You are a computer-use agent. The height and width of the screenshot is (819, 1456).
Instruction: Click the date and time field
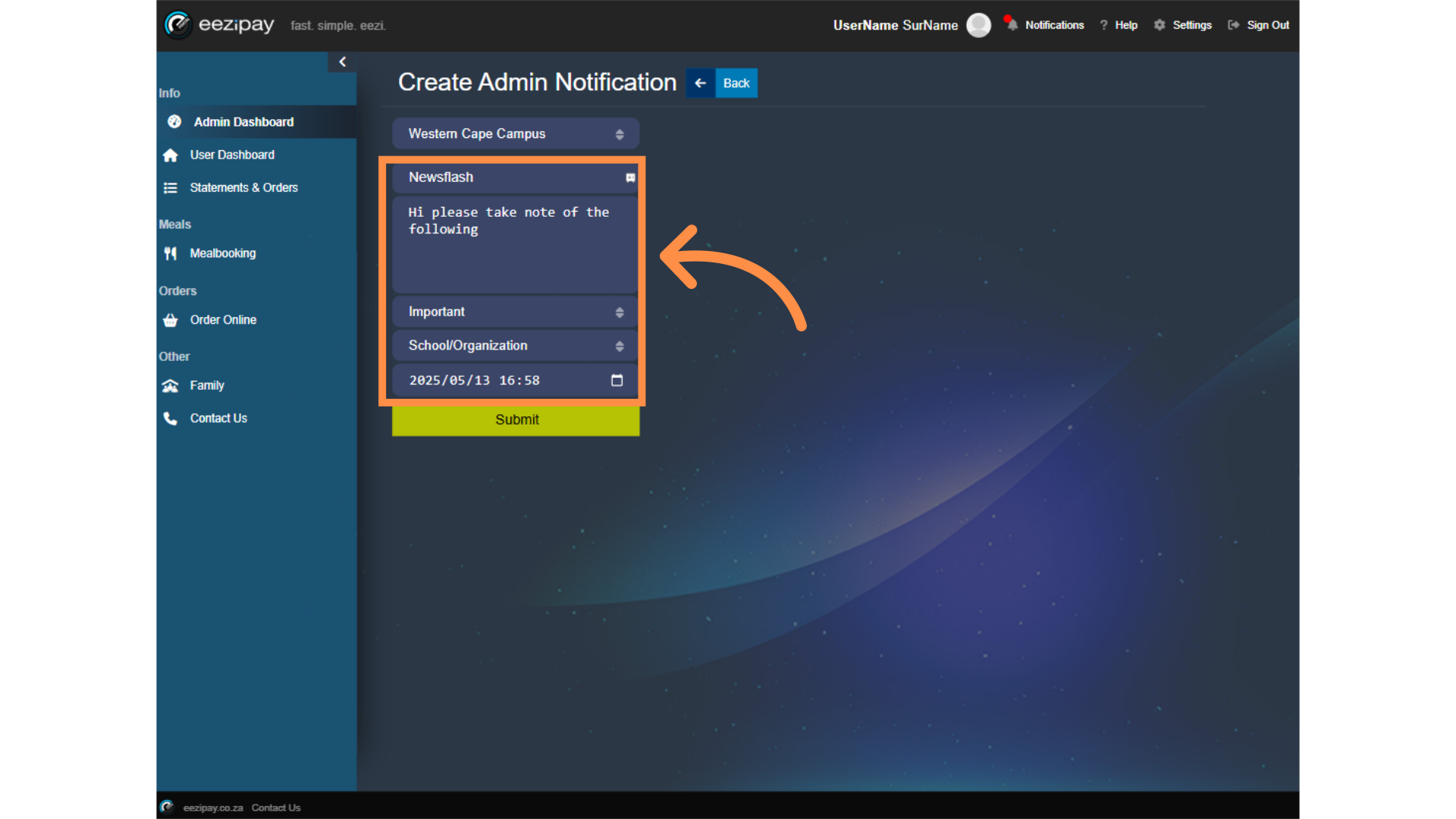coord(516,380)
